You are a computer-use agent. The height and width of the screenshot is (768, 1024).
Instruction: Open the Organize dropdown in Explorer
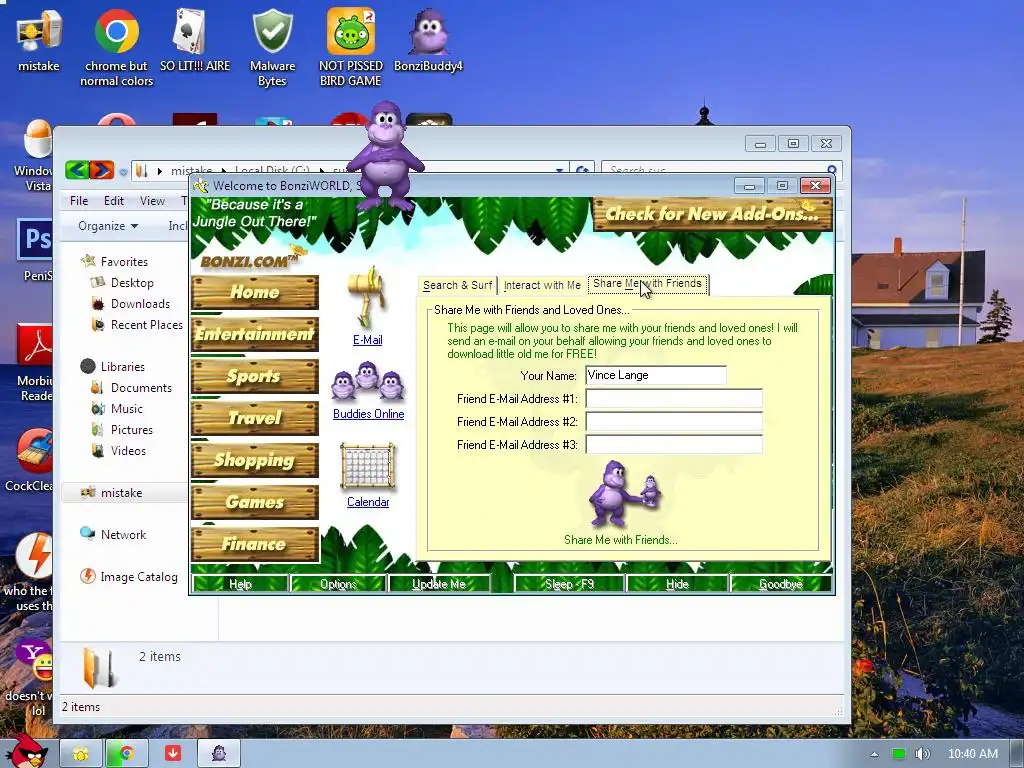pos(108,225)
